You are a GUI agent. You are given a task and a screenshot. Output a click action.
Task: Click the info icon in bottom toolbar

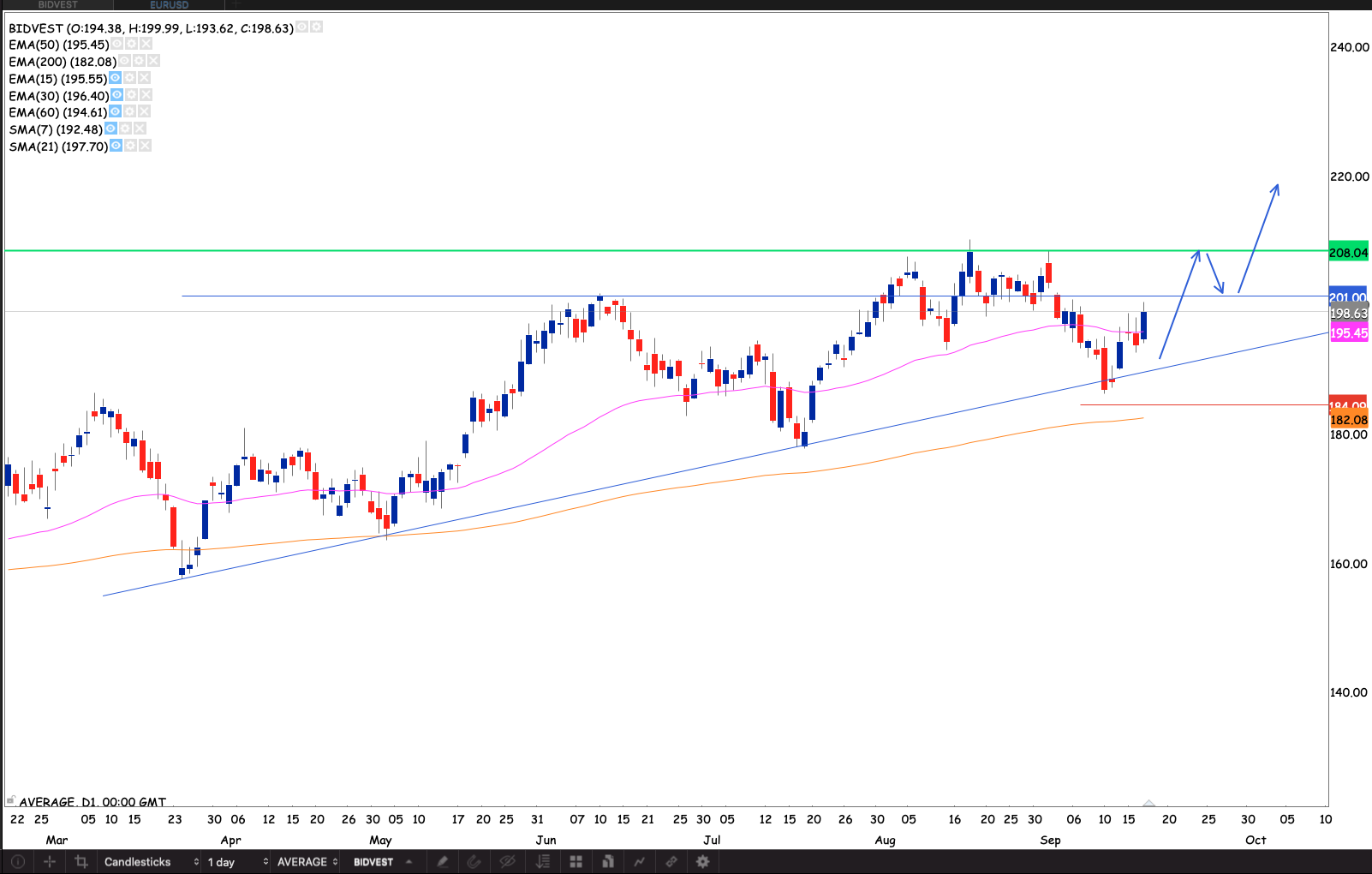point(18,862)
